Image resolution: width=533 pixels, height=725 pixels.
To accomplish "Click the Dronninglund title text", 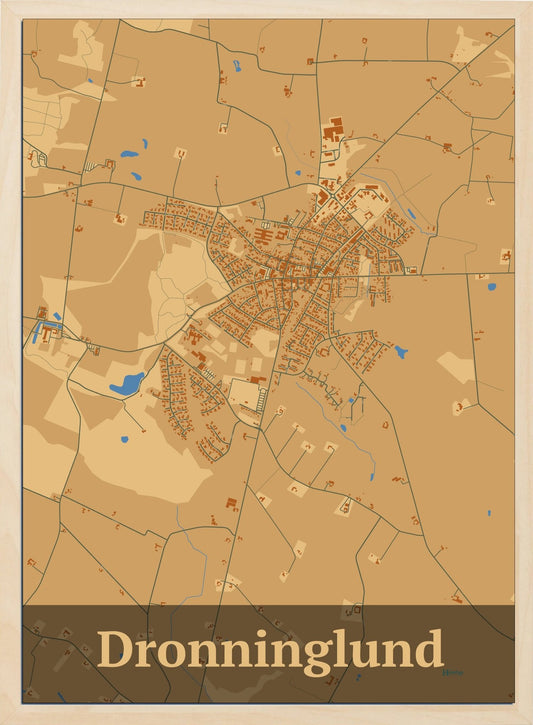I will click(x=270, y=650).
